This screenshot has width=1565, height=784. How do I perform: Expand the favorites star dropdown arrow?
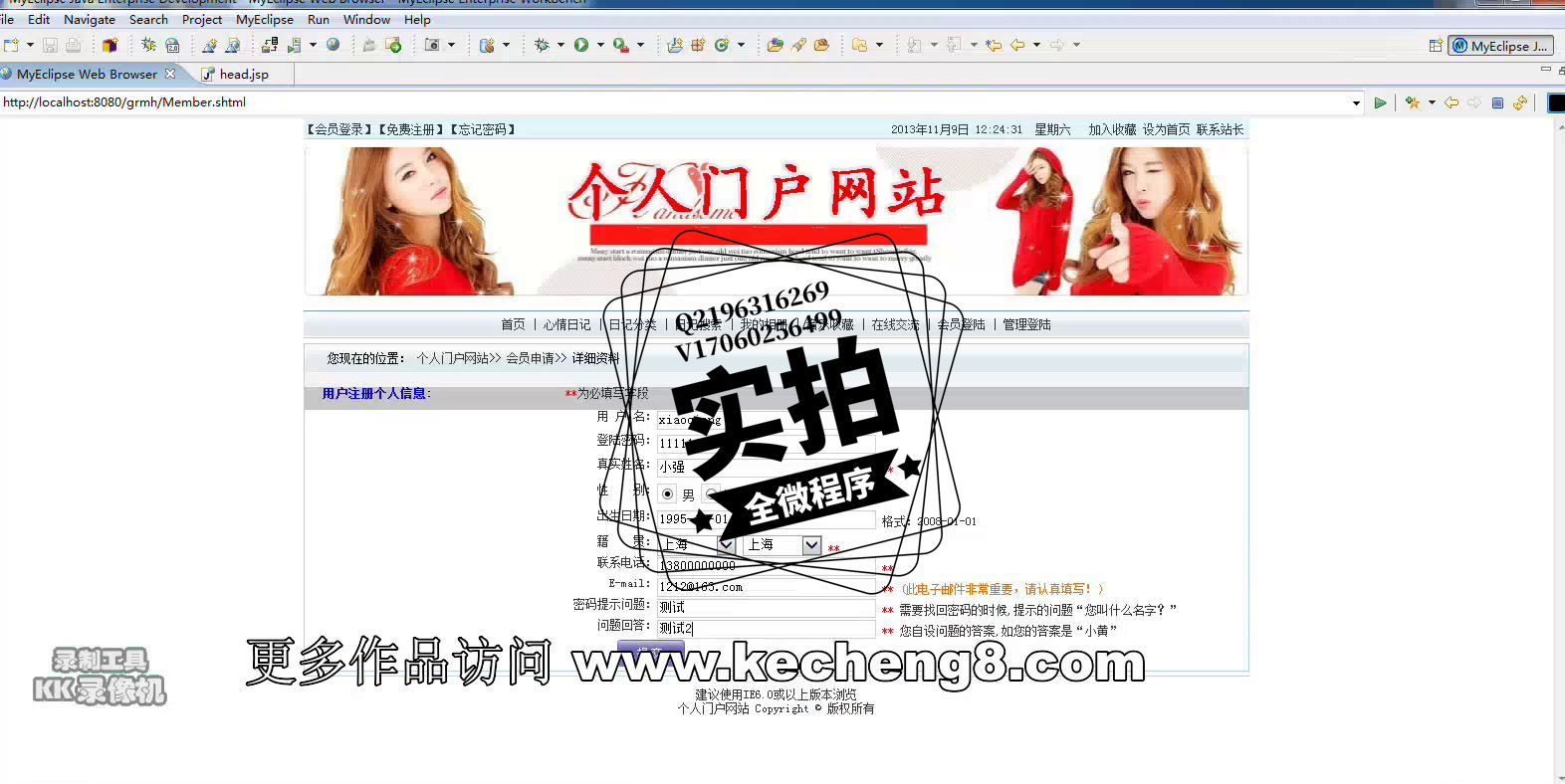[1432, 102]
